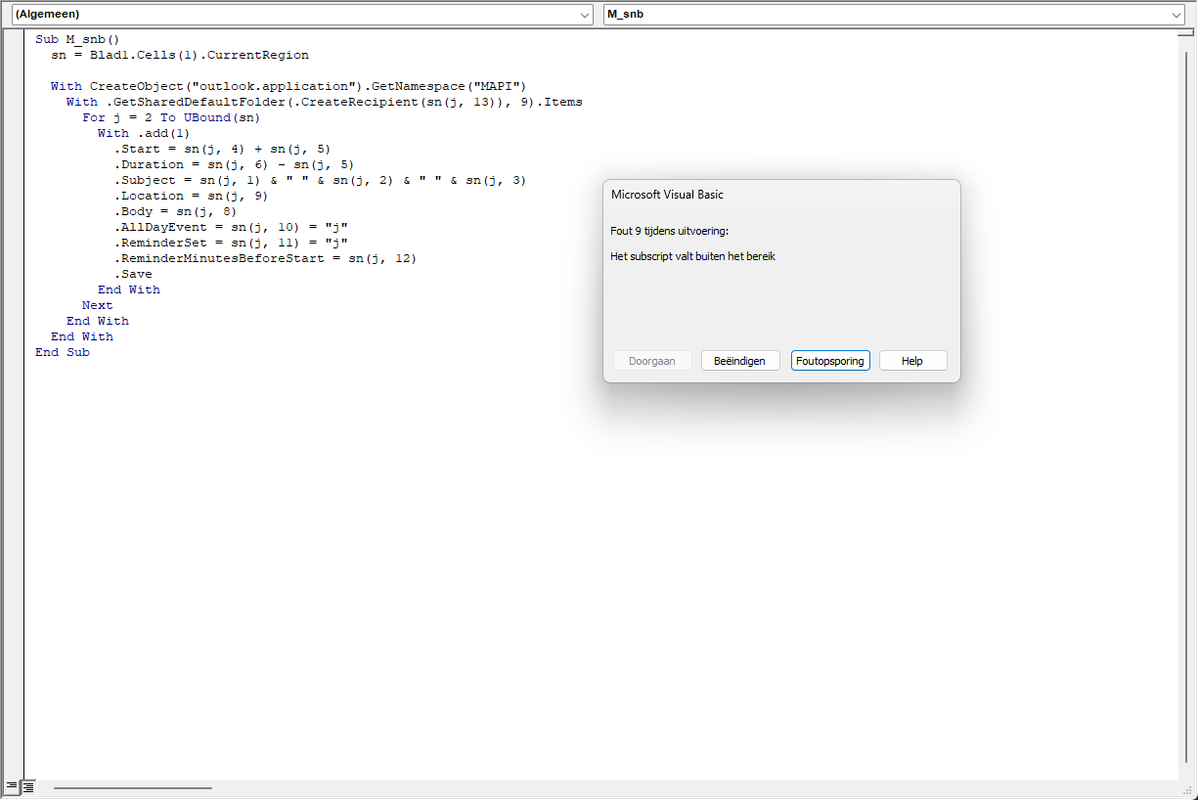
Task: Click the '.Start = sn(j, 4) + sn(j, 5)' line
Action: click(222, 149)
